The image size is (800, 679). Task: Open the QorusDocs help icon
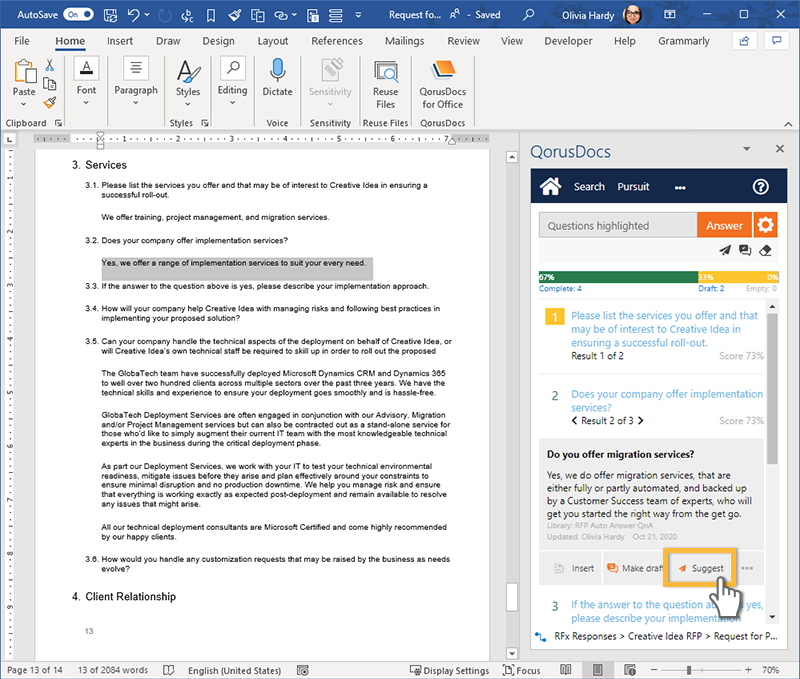[760, 186]
